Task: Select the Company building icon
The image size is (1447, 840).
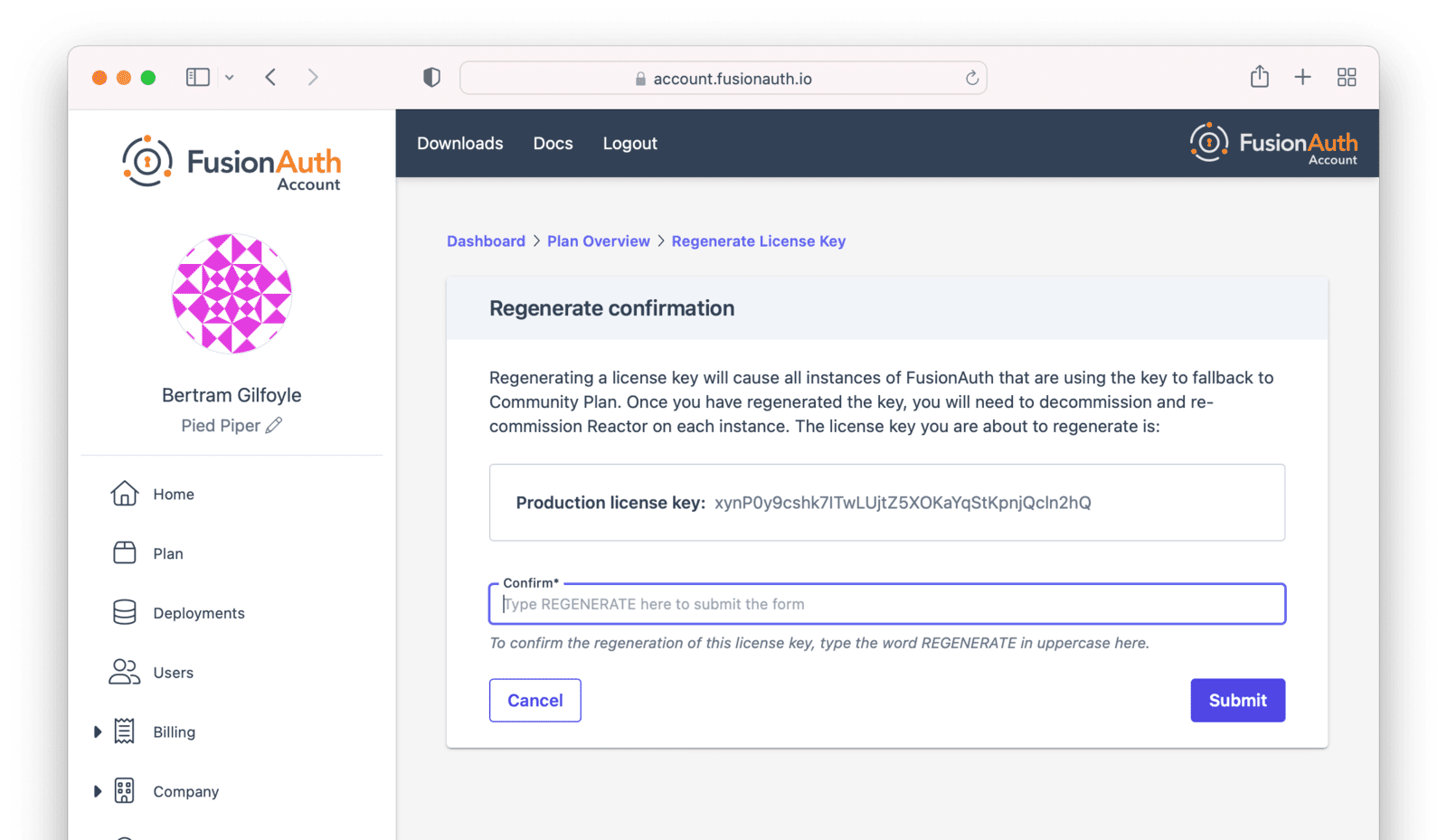Action: pyautogui.click(x=123, y=791)
